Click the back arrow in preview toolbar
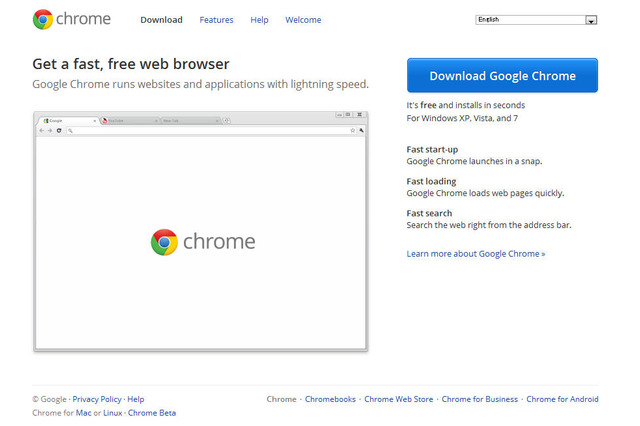This screenshot has height=426, width=640. 42,131
